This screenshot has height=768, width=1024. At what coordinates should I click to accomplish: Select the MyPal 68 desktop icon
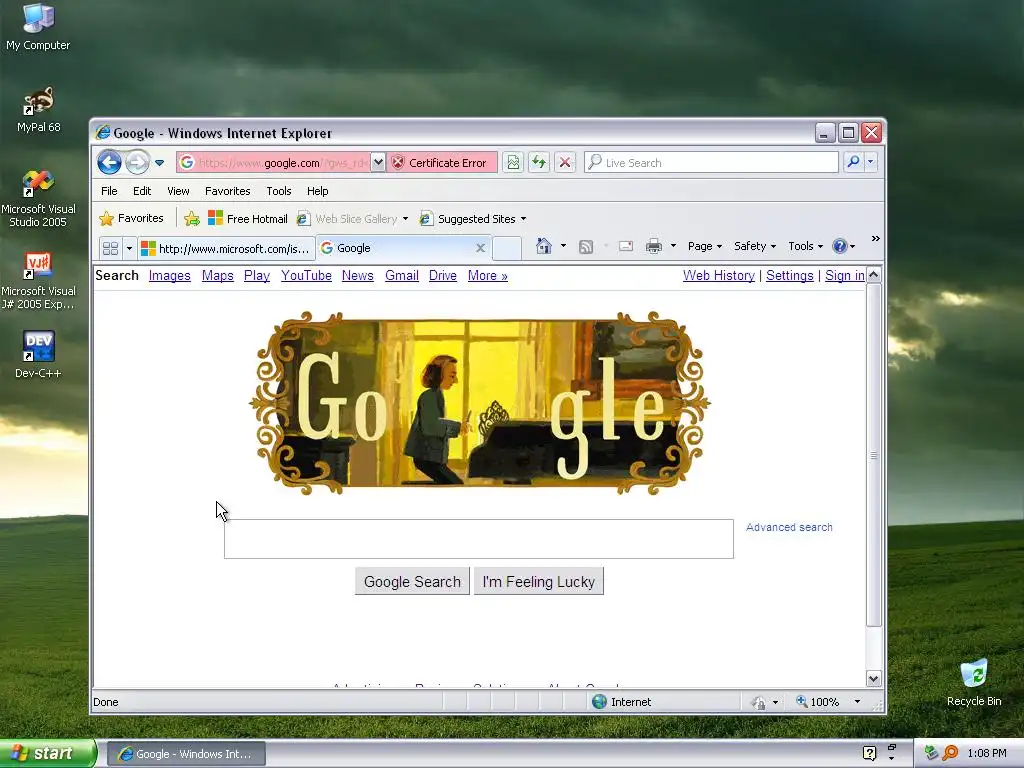(x=39, y=109)
